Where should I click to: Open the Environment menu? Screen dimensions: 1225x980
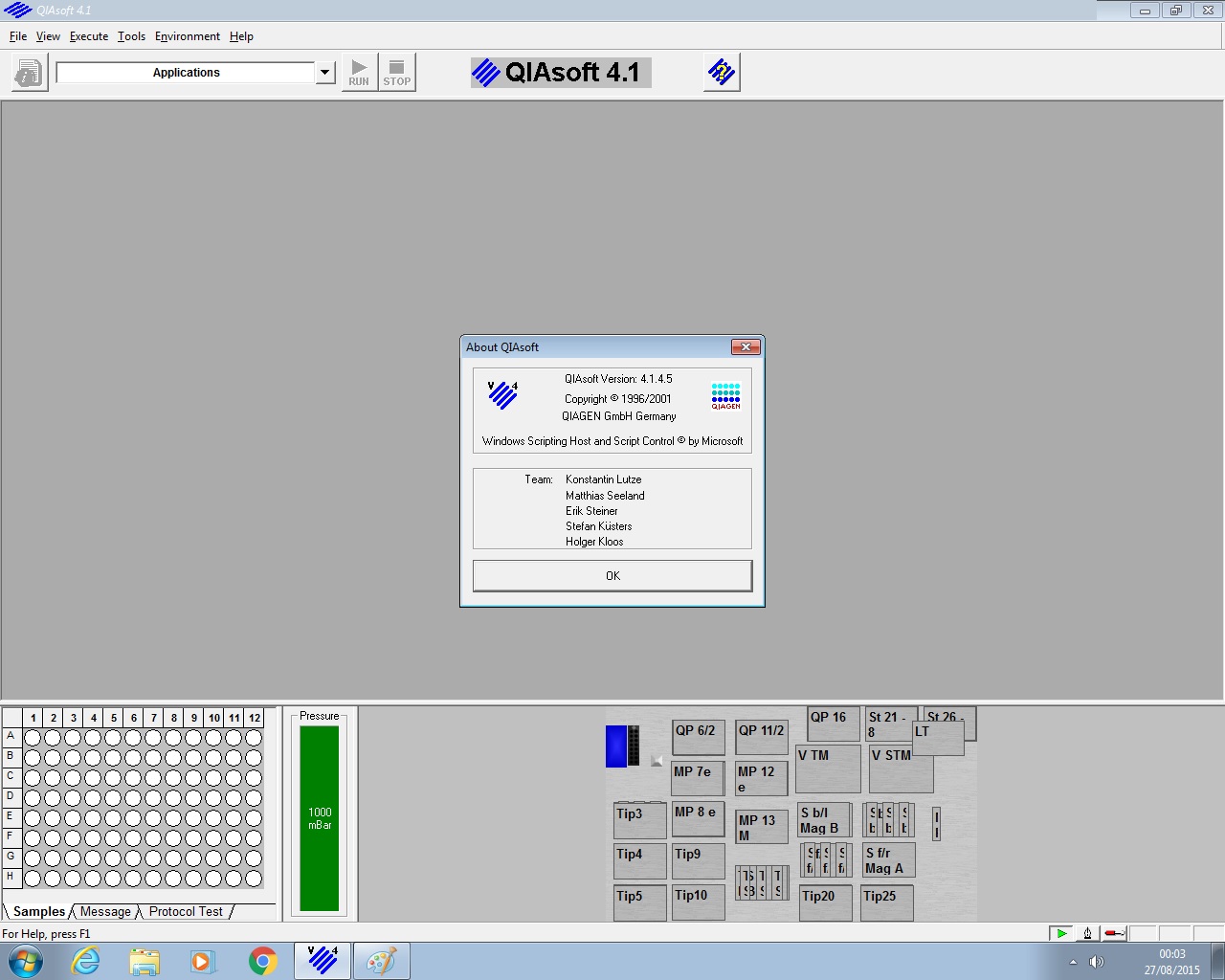[x=188, y=36]
